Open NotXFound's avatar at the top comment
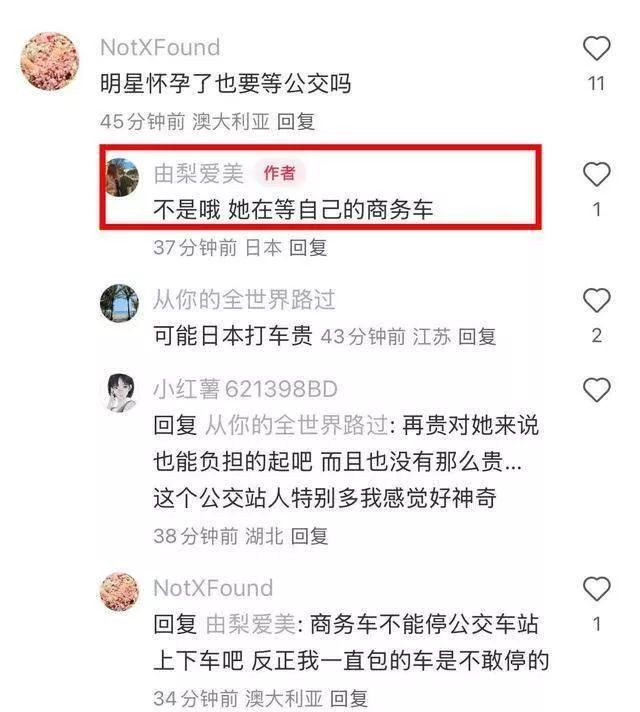 tap(50, 61)
